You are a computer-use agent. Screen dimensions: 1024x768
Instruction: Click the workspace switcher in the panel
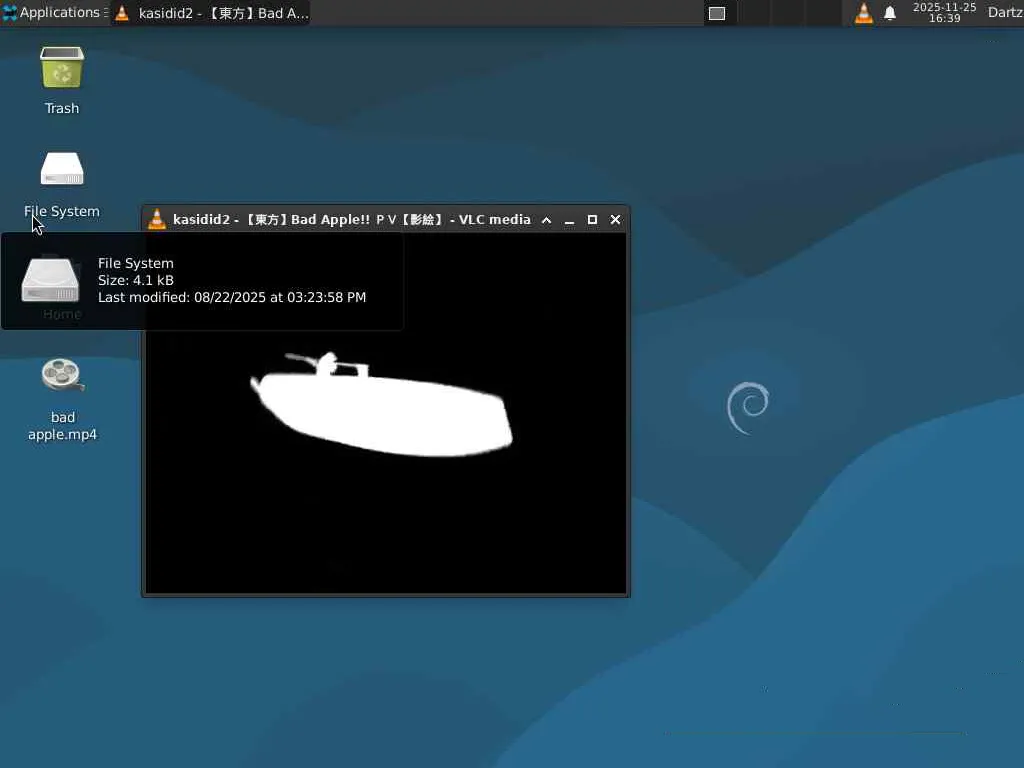[773, 13]
